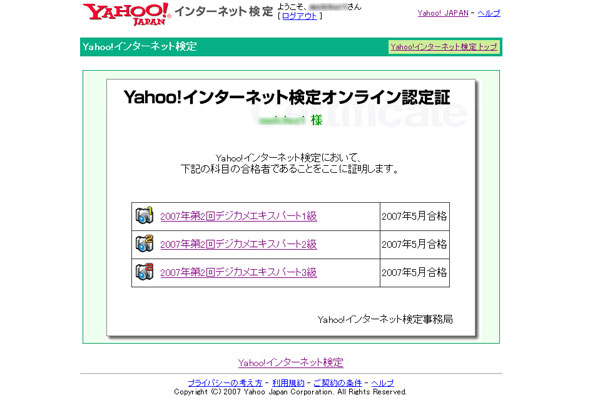600x400 pixels.
Task: Open プライバシーの考え方 footer link
Action: pyautogui.click(x=225, y=383)
